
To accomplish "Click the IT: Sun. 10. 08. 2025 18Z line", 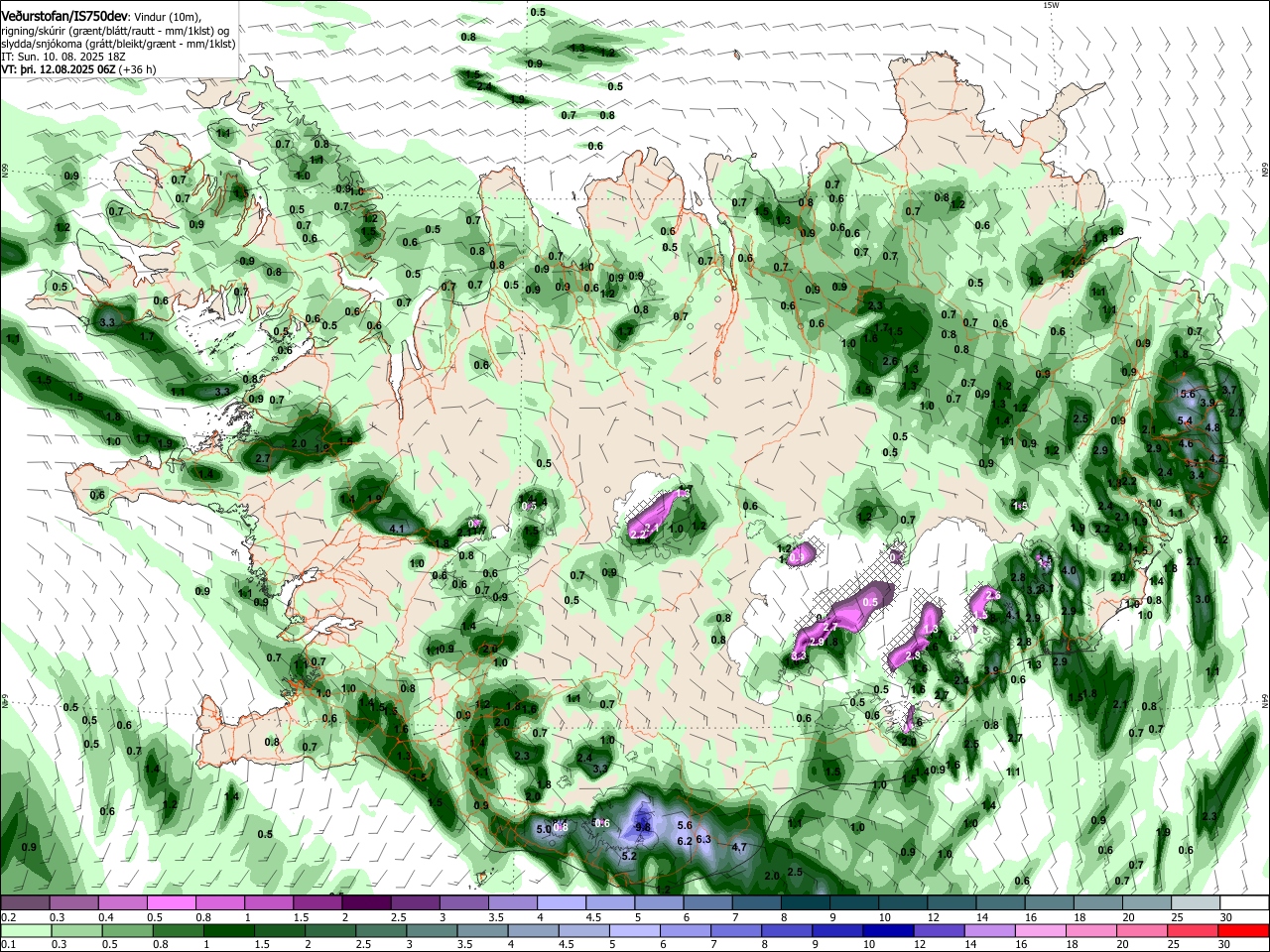I will [x=63, y=57].
